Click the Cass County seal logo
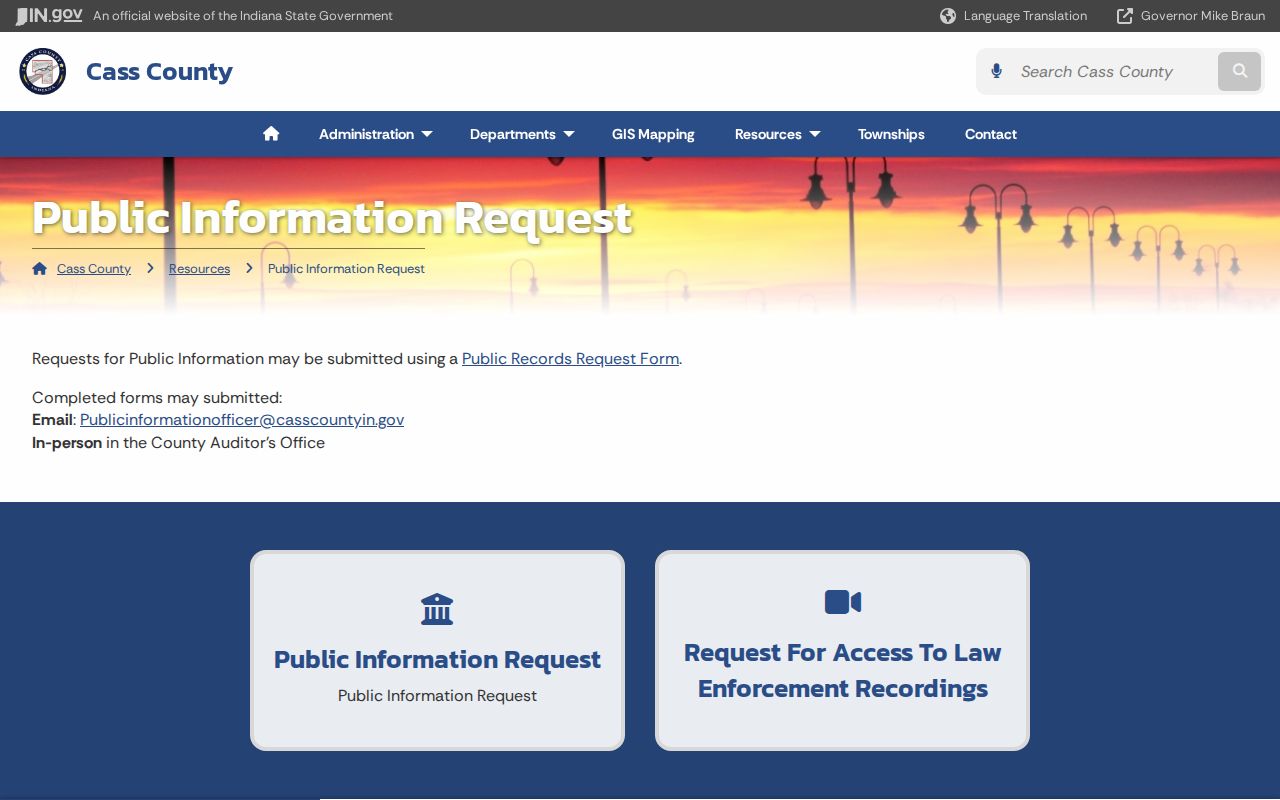1280x800 pixels. [43, 72]
